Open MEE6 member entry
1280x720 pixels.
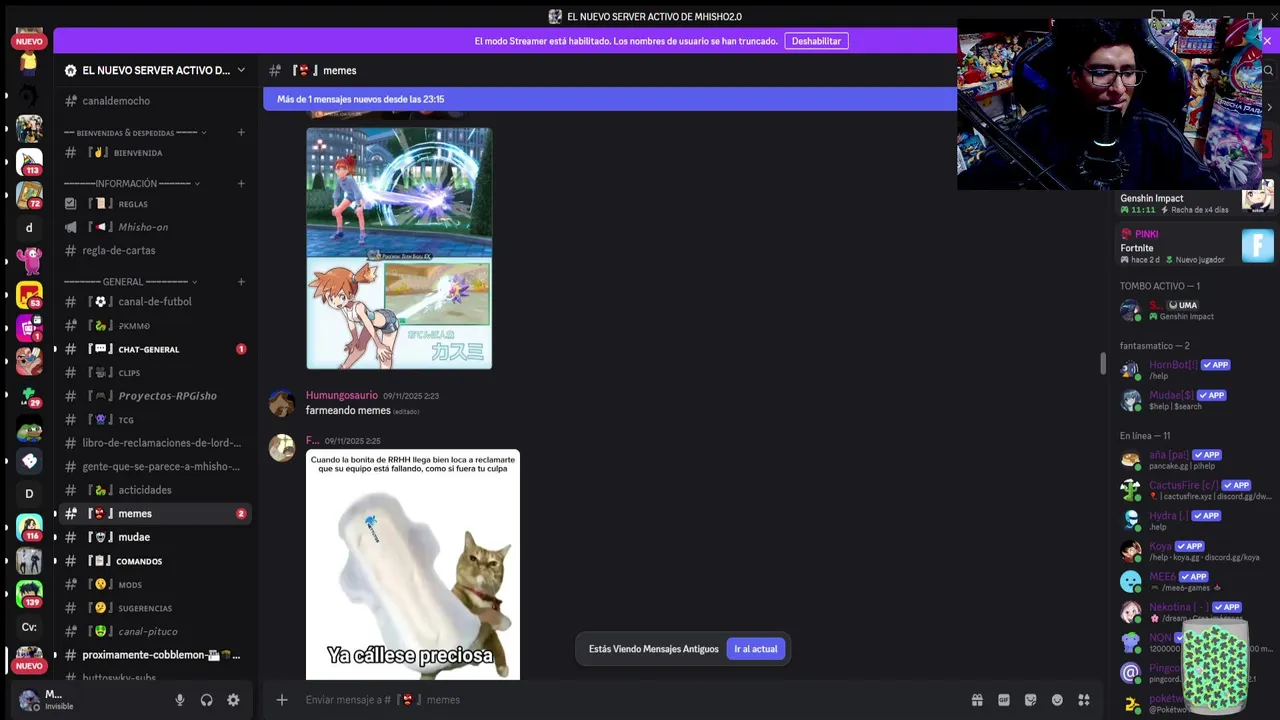point(1195,581)
